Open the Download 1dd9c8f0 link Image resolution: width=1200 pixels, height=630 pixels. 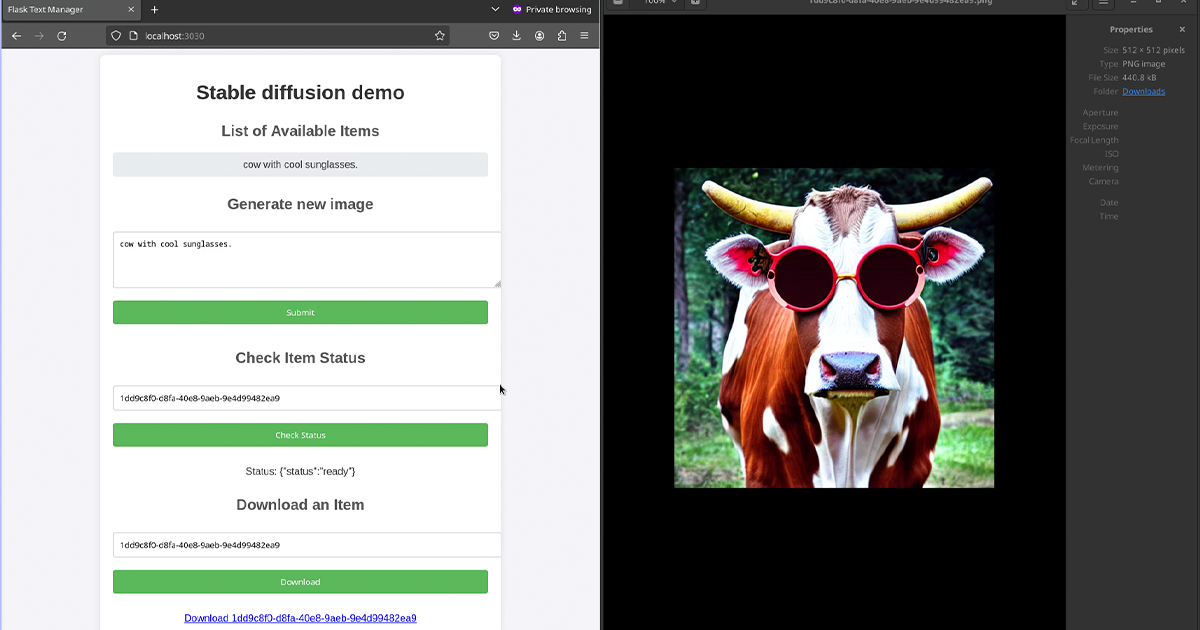pyautogui.click(x=300, y=618)
